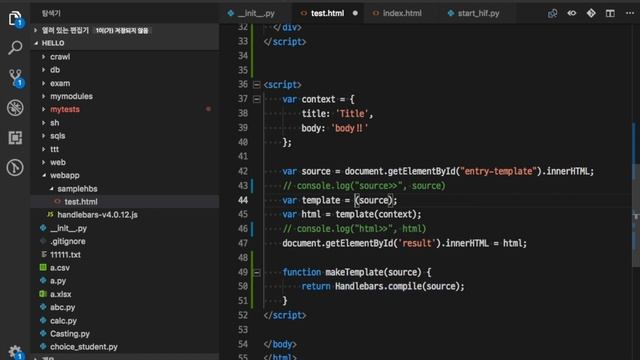Click the eye preview icon in editor toolbar
640x360 pixels.
[571, 13]
